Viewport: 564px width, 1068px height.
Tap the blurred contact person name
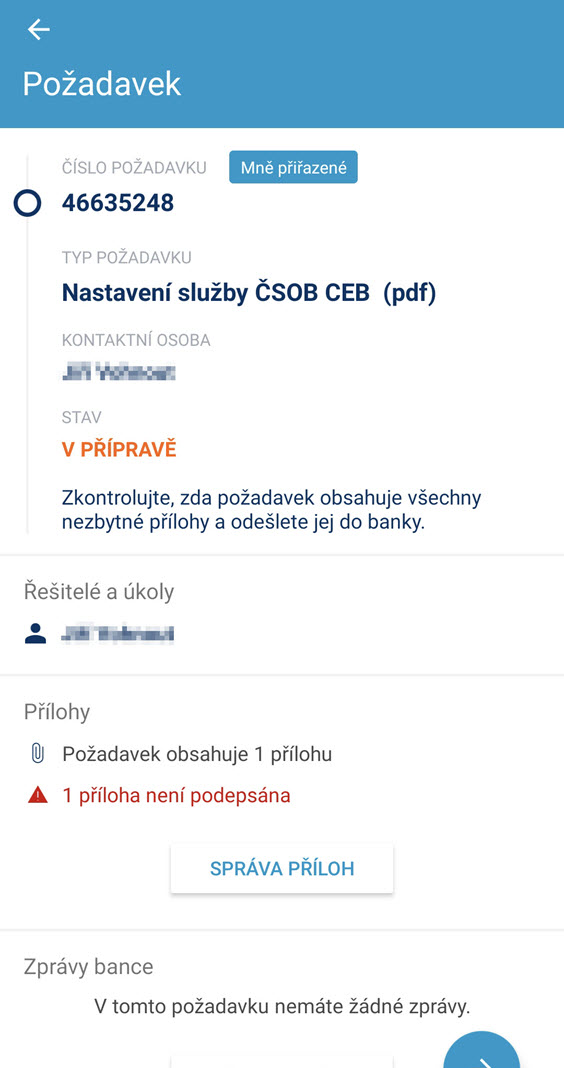click(119, 373)
